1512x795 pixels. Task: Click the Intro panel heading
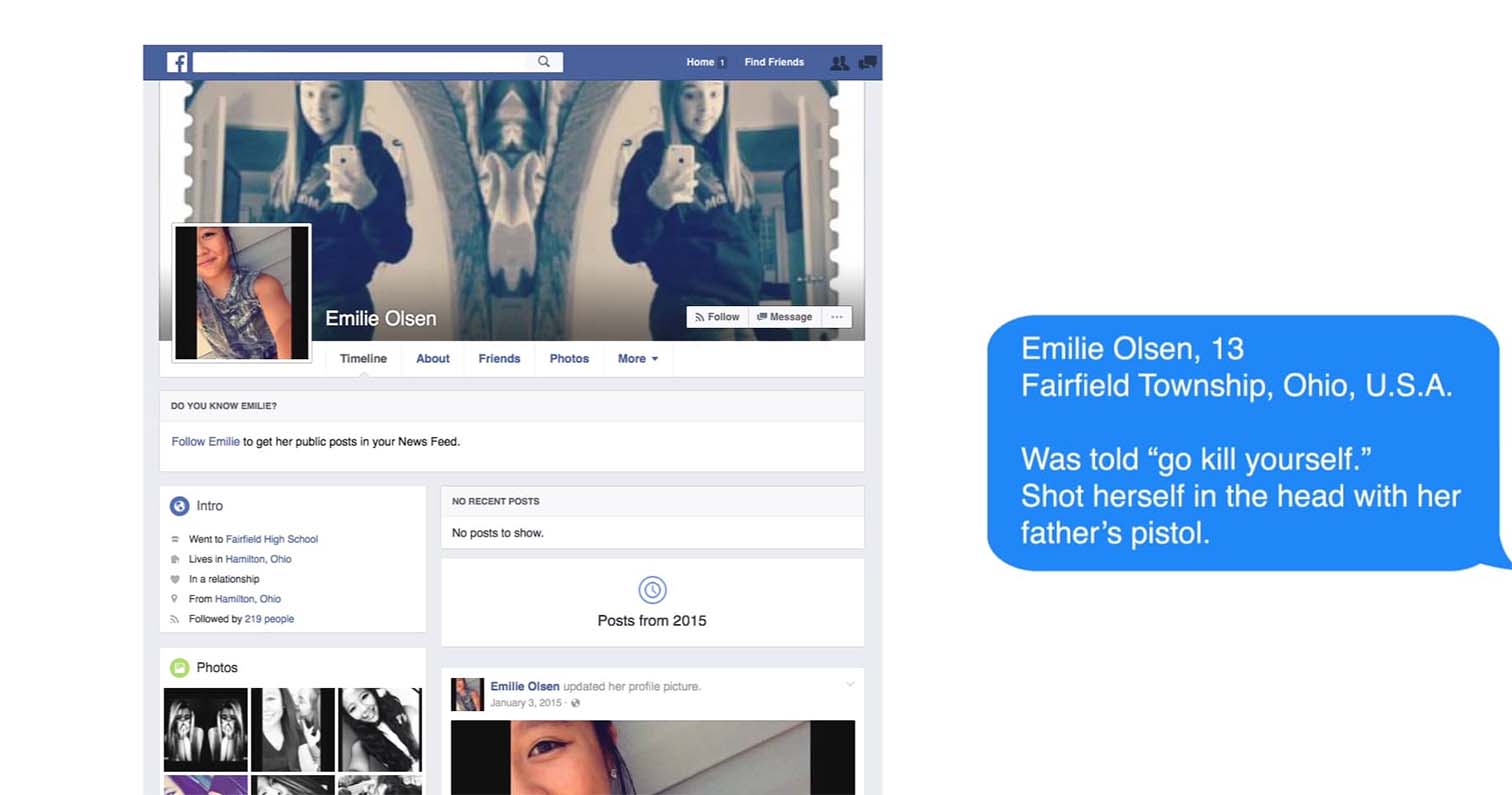click(x=209, y=506)
